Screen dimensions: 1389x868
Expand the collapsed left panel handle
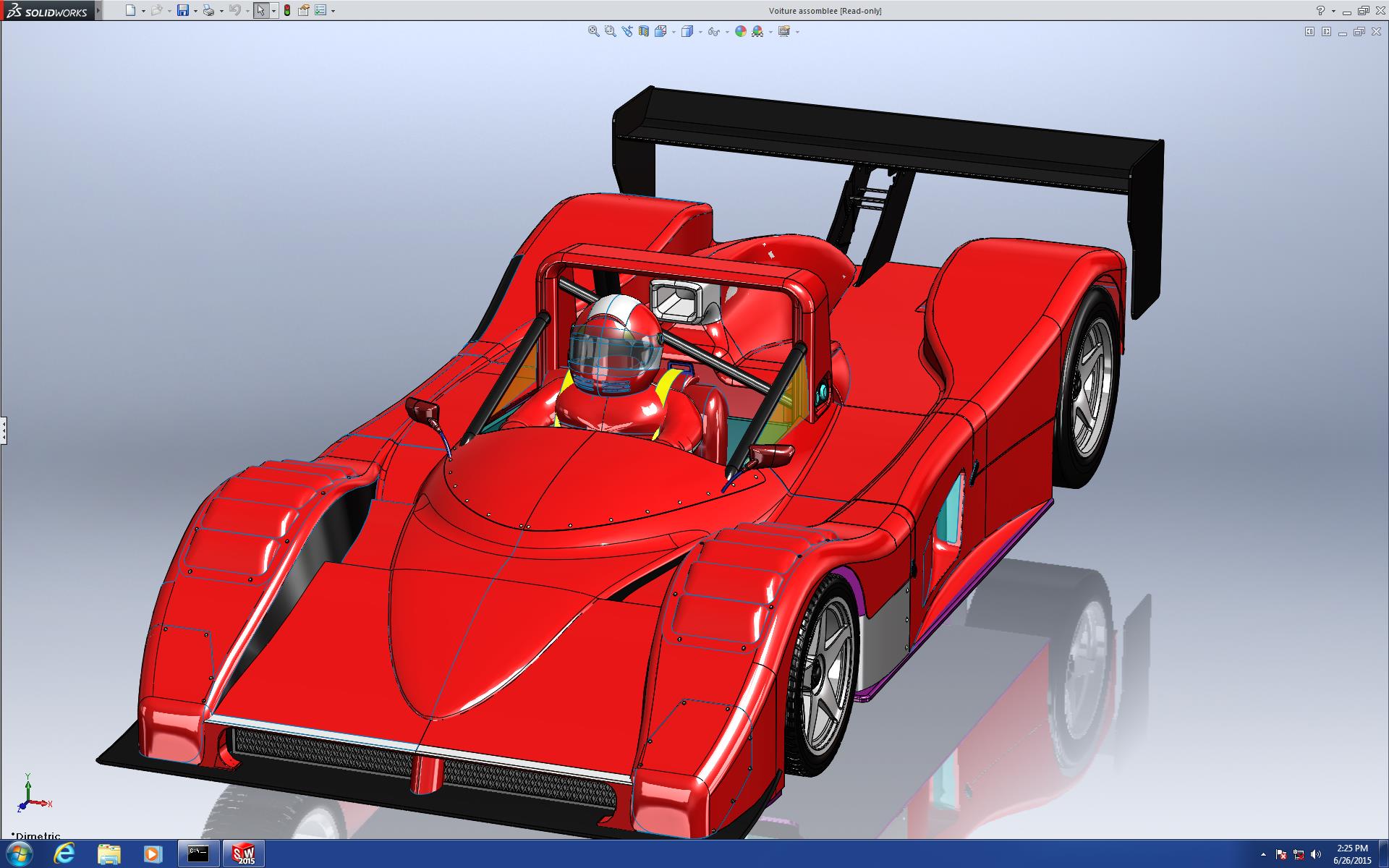[x=4, y=430]
